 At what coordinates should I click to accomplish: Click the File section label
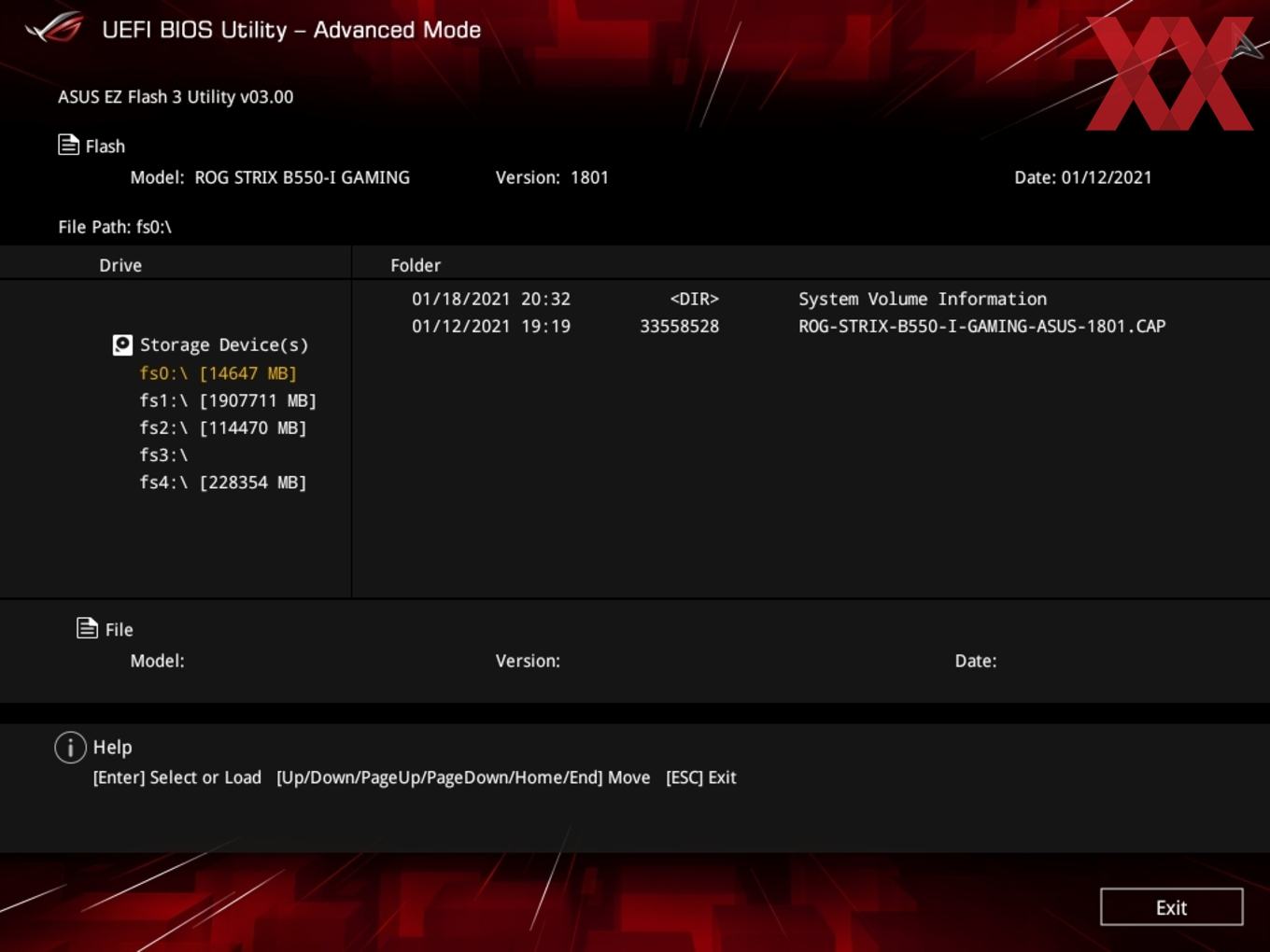(119, 630)
